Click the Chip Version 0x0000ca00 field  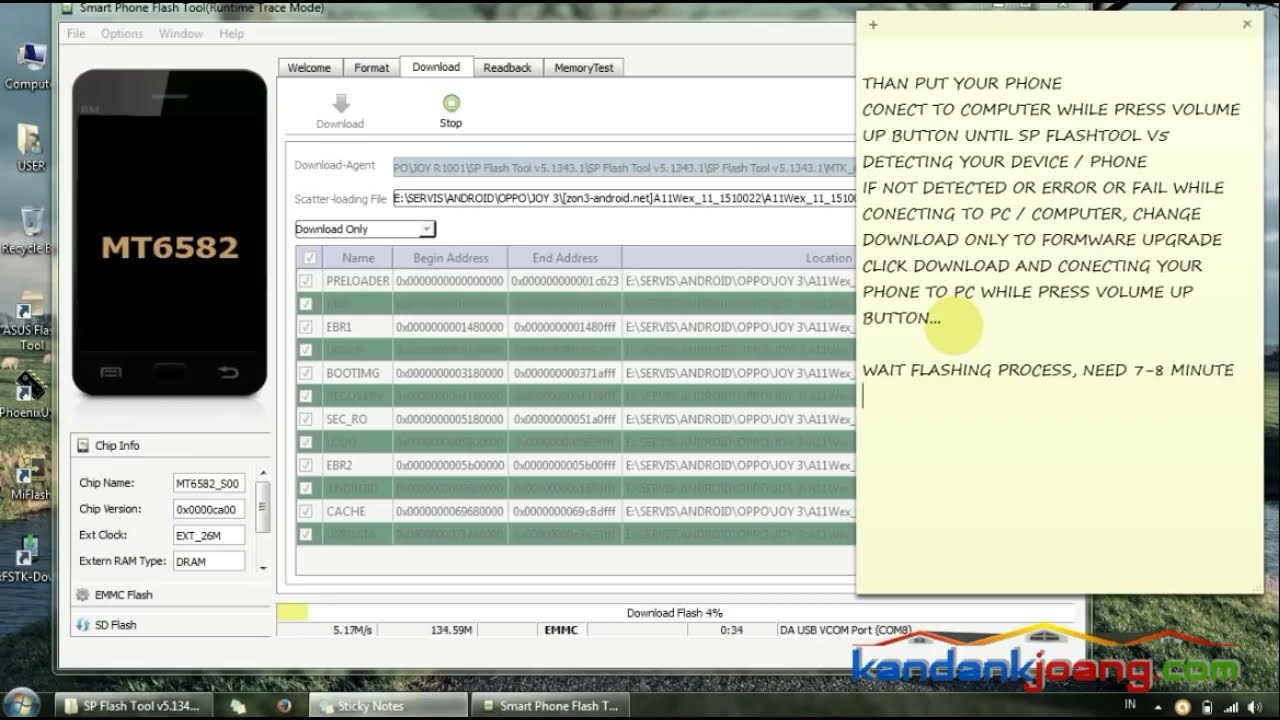tap(209, 509)
